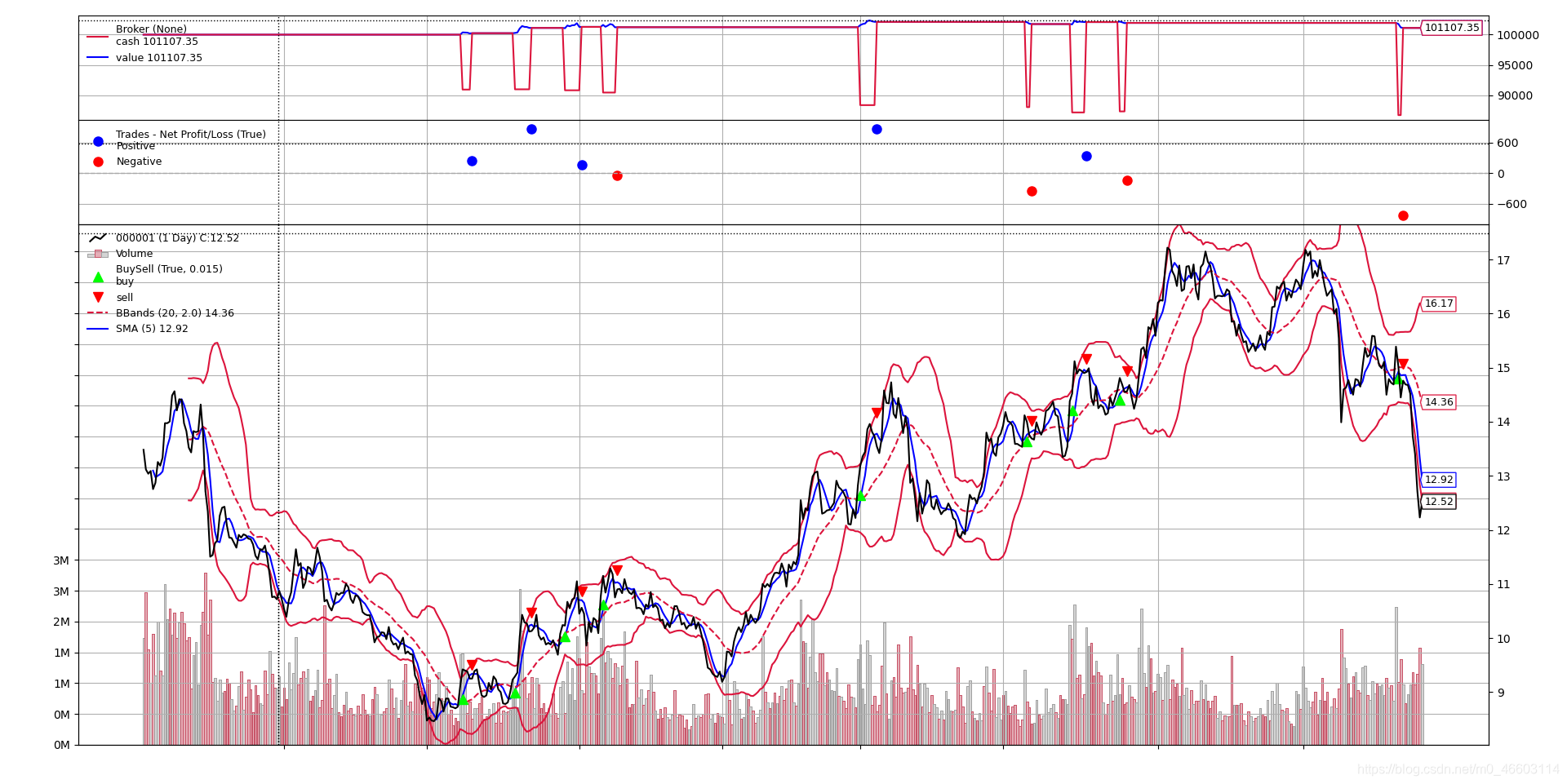Click the dashed BBands legend line sample
Screen dimensions: 1567x784
[98, 313]
